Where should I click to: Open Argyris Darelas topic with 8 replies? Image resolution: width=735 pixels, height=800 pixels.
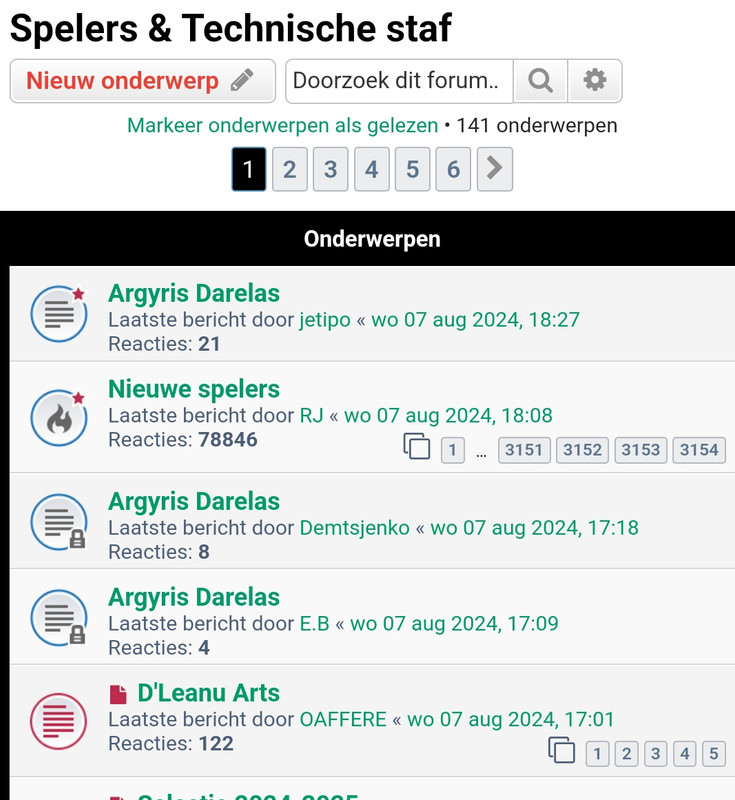click(194, 502)
